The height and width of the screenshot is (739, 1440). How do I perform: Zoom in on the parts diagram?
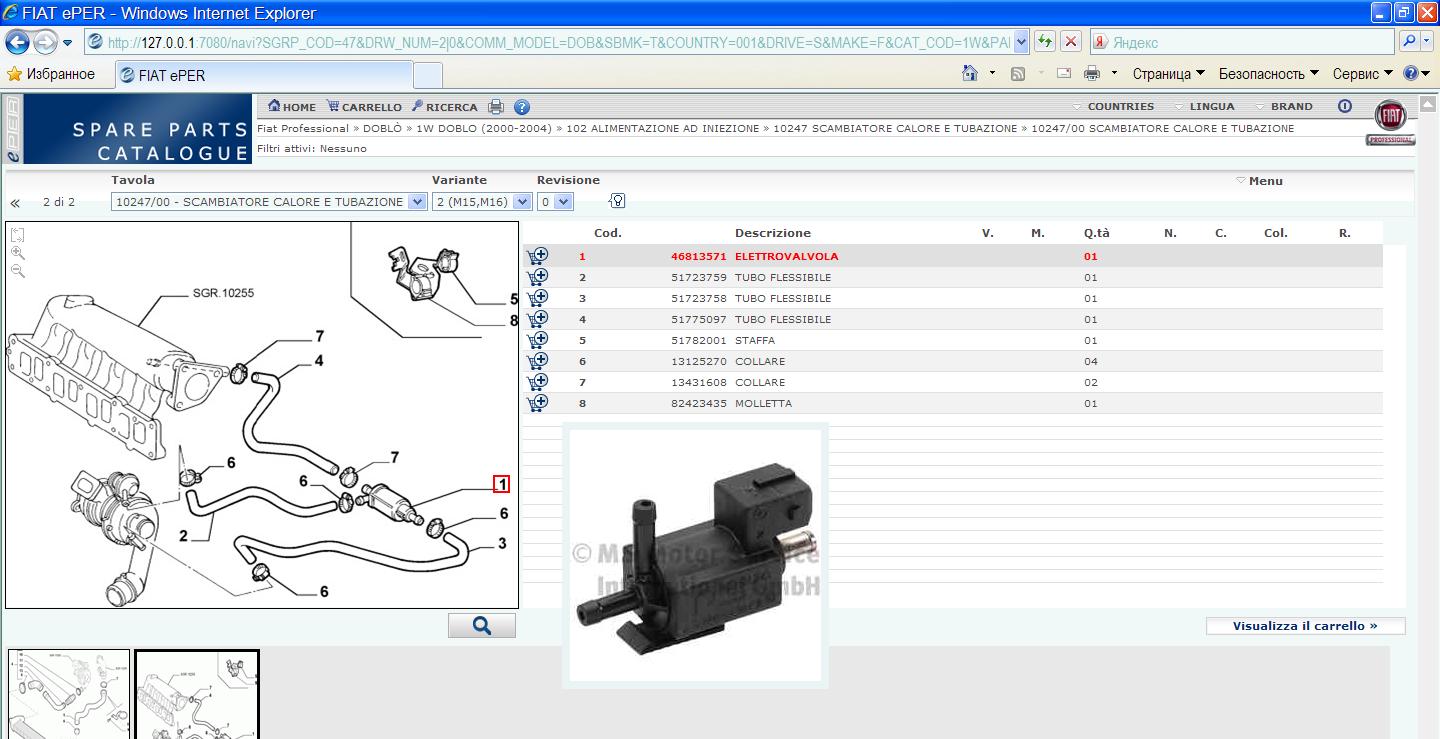click(18, 254)
